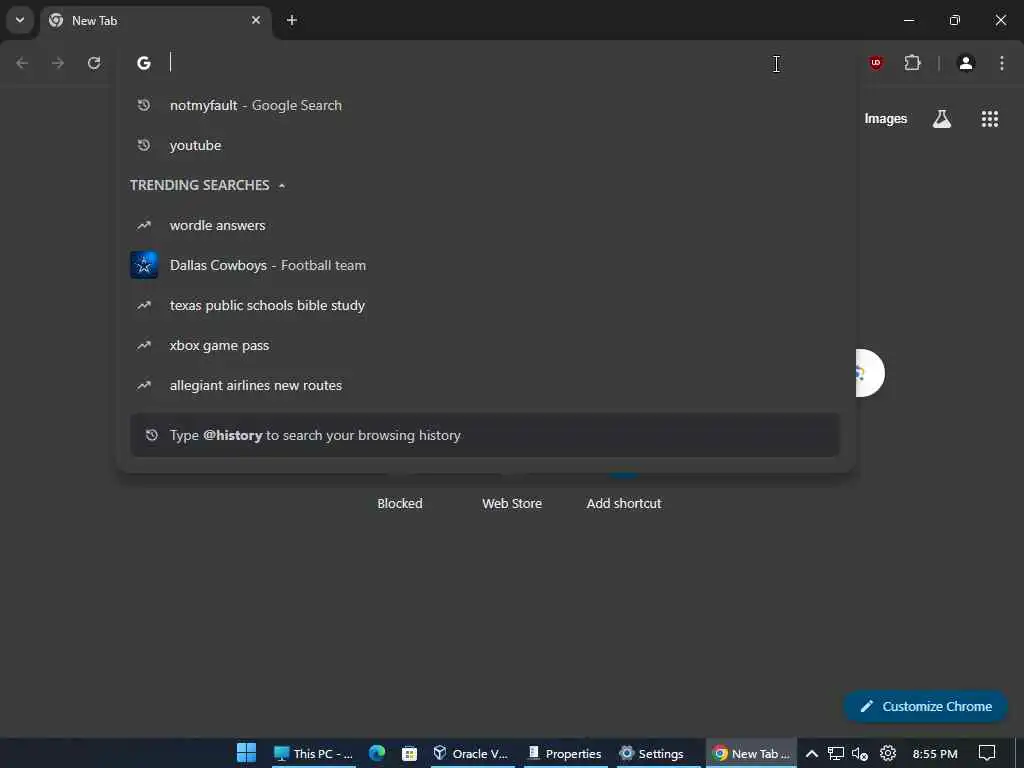Select the New Tab browser tab

pyautogui.click(x=155, y=20)
